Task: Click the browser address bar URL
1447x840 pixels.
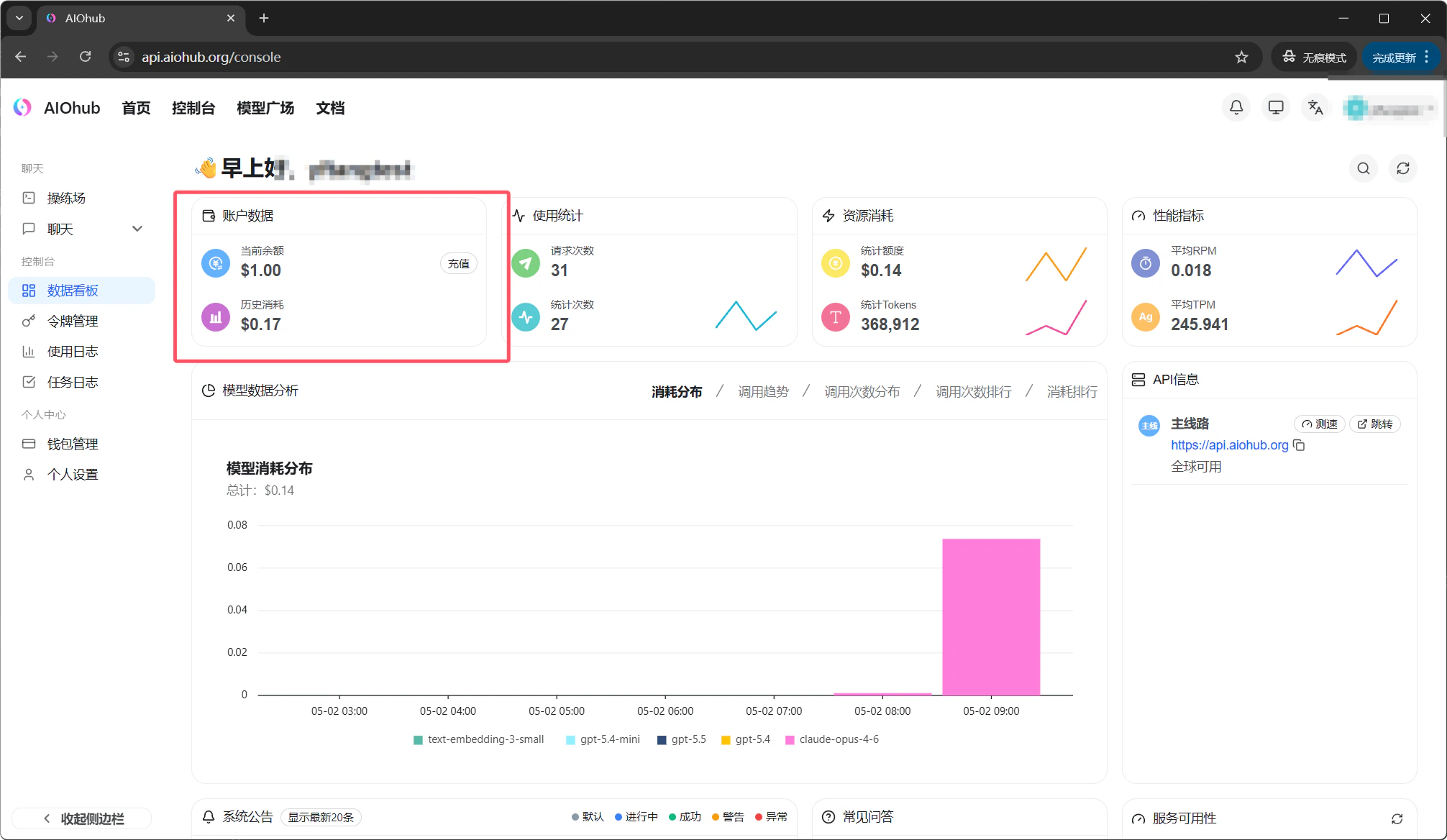Action: click(x=211, y=57)
